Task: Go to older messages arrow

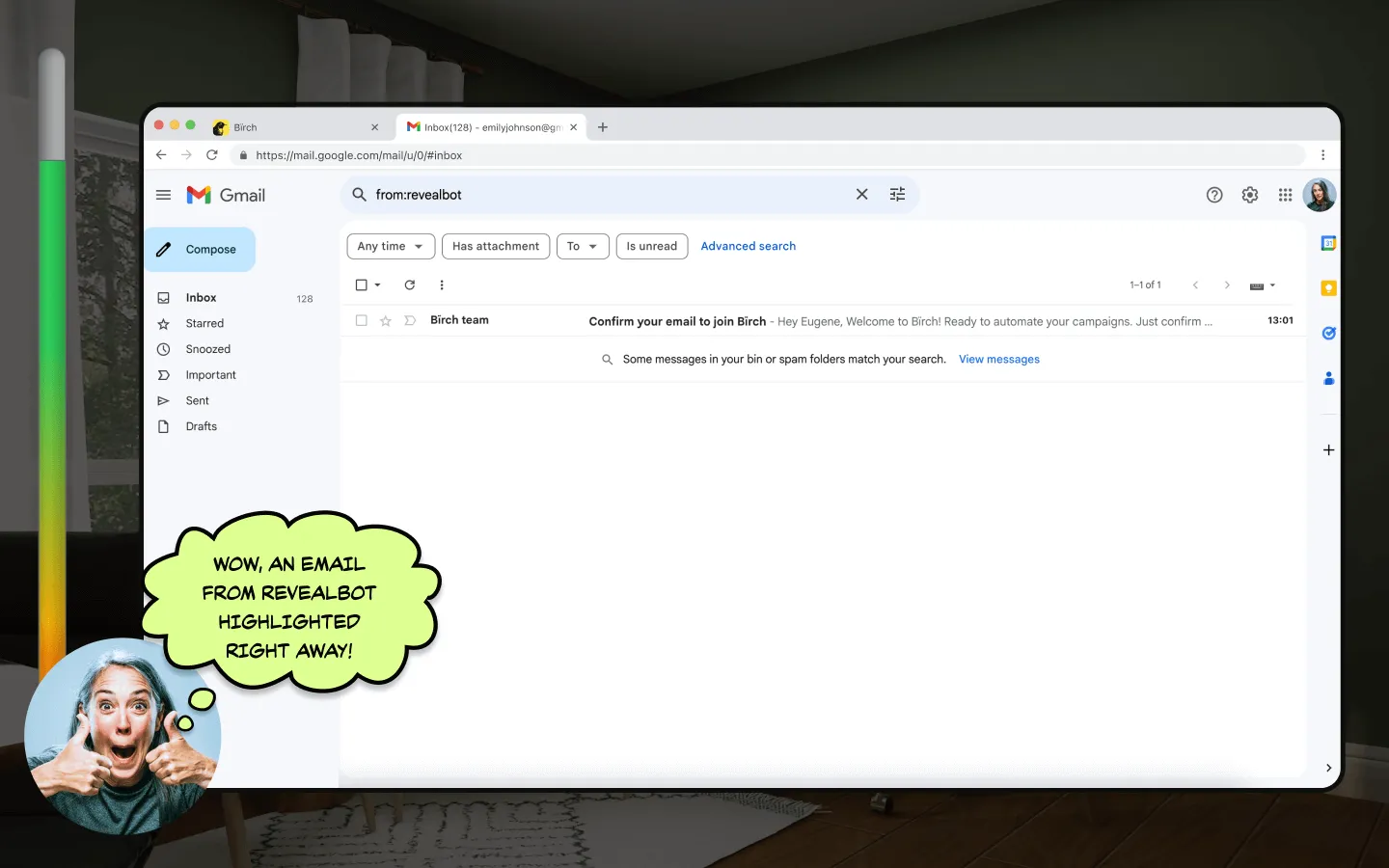Action: point(1227,285)
